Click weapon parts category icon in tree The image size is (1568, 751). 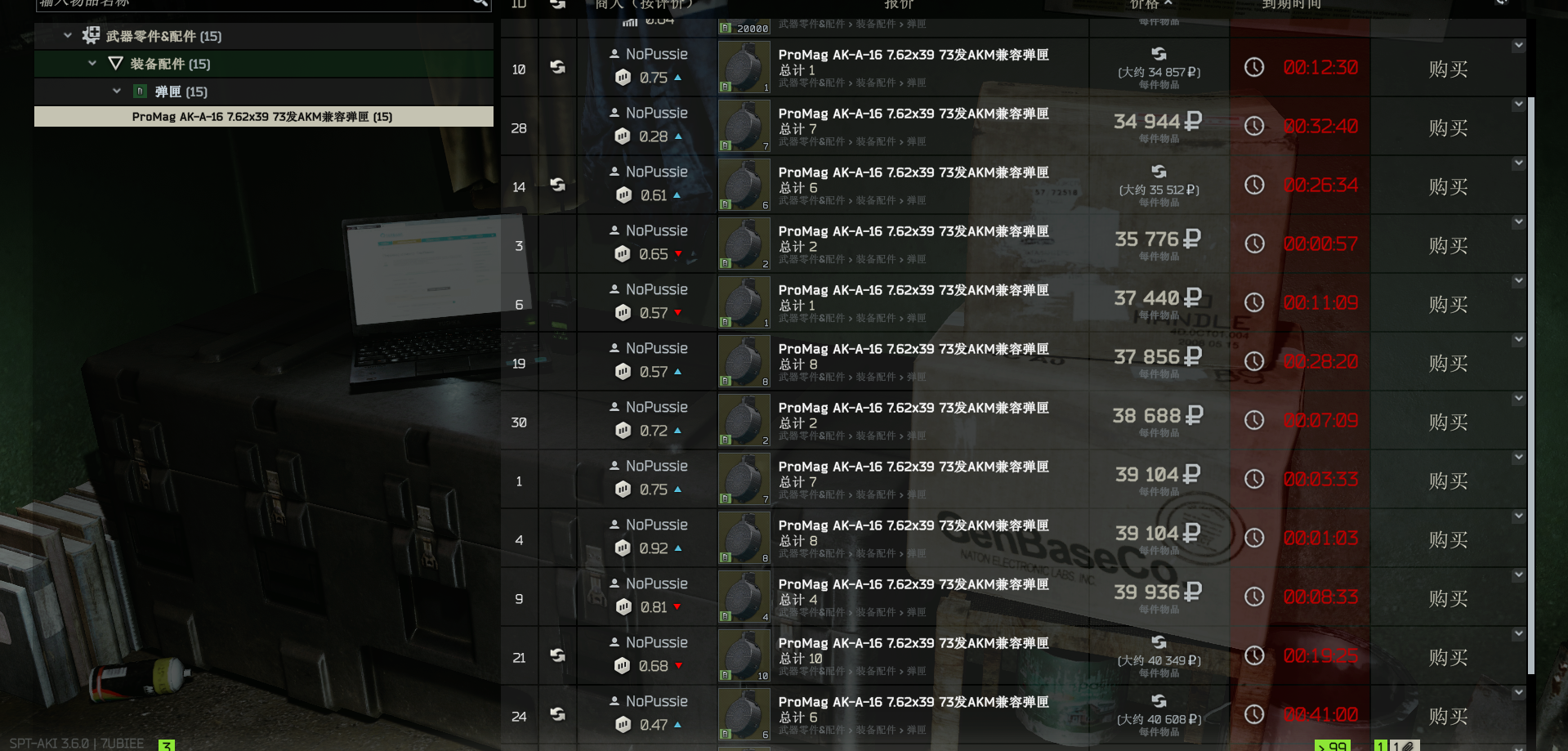(91, 35)
